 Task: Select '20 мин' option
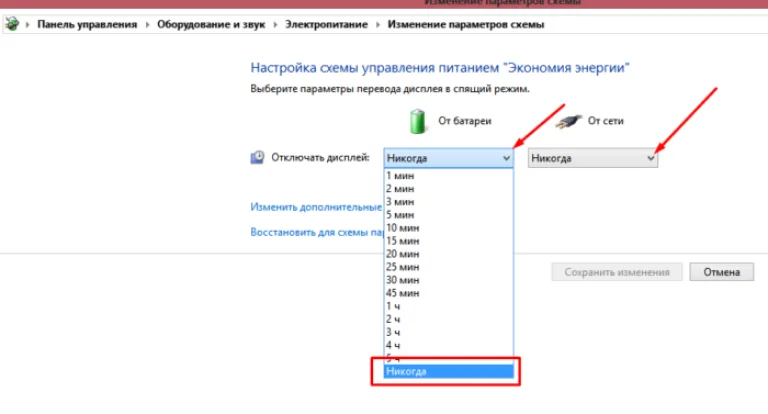tap(448, 254)
